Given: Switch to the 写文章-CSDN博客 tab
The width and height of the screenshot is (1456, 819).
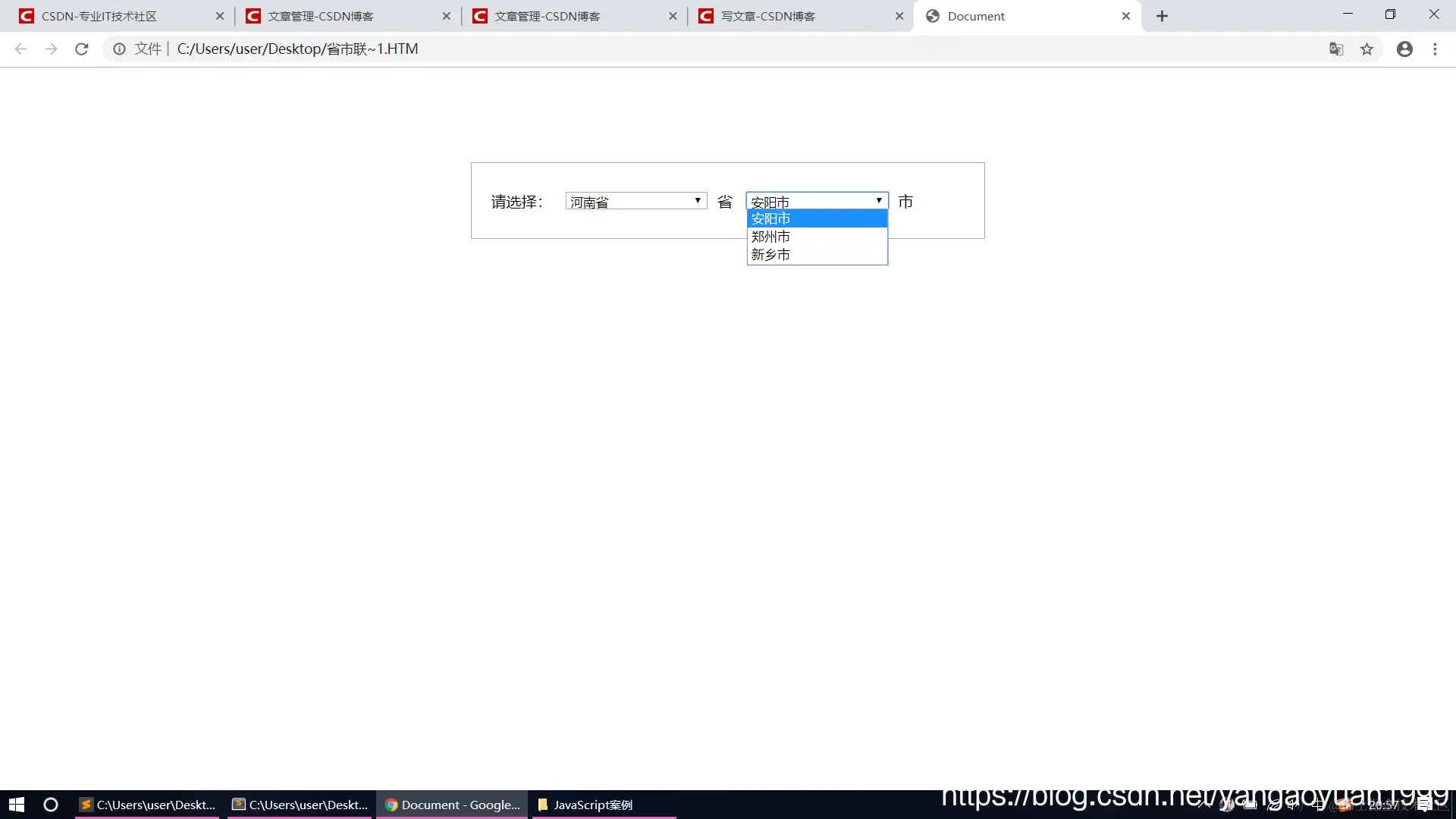Looking at the screenshot, I should coord(766,16).
